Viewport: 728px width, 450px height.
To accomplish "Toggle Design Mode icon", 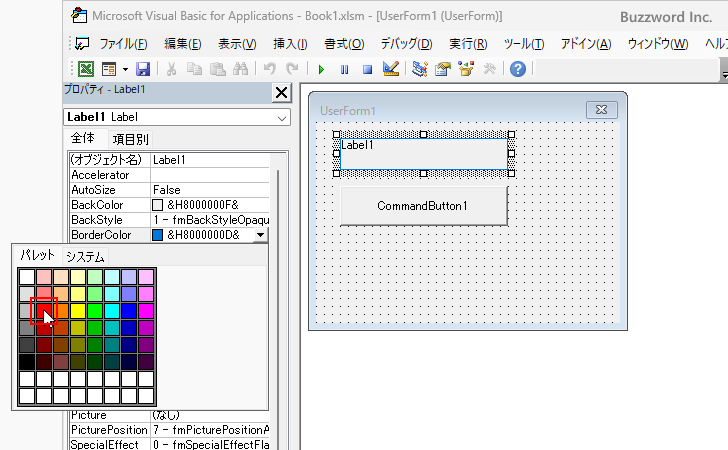I will (x=391, y=69).
